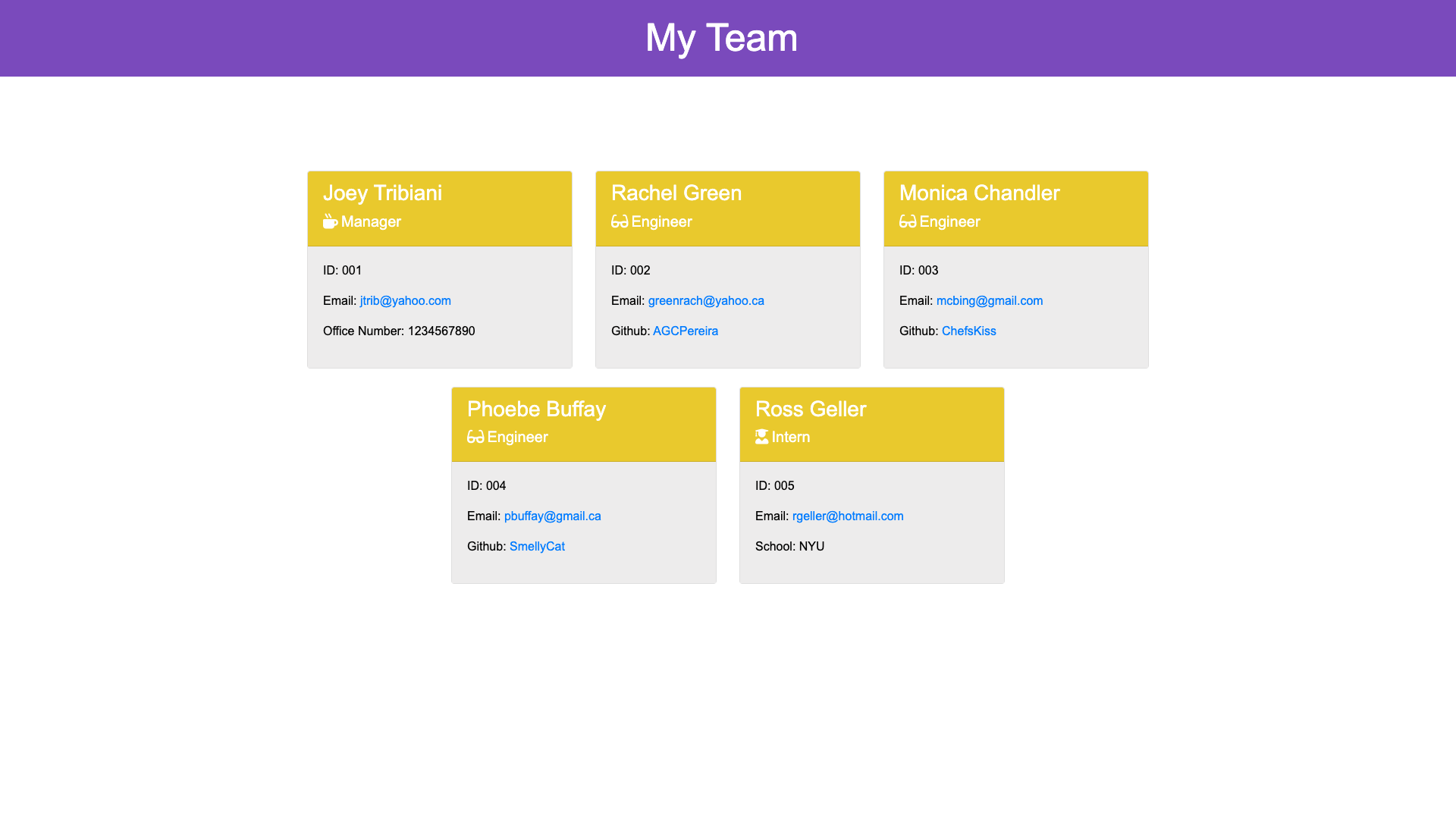The image size is (1456, 819).
Task: Click Joey's office number 1234567890
Action: (x=441, y=331)
